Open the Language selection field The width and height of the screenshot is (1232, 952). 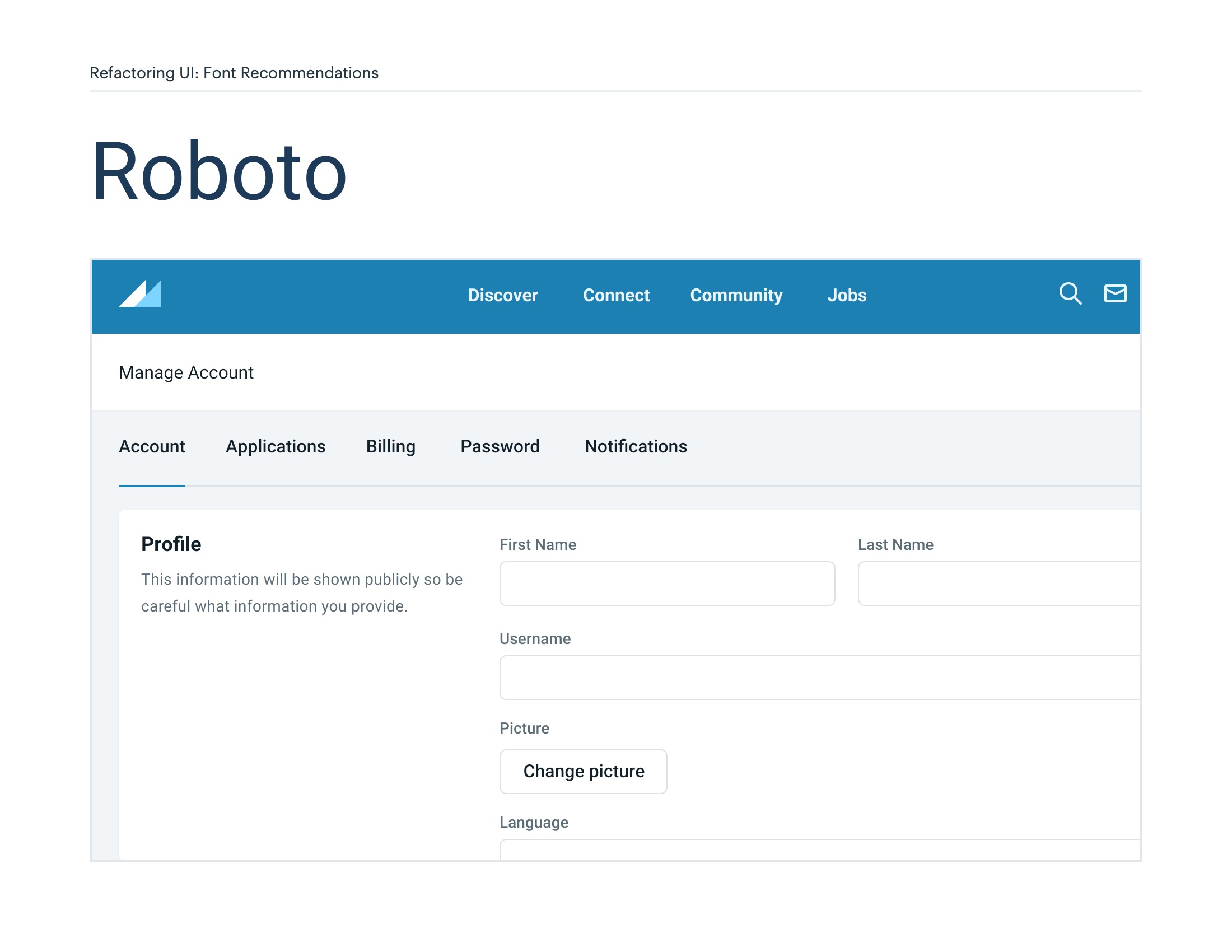coord(819,850)
